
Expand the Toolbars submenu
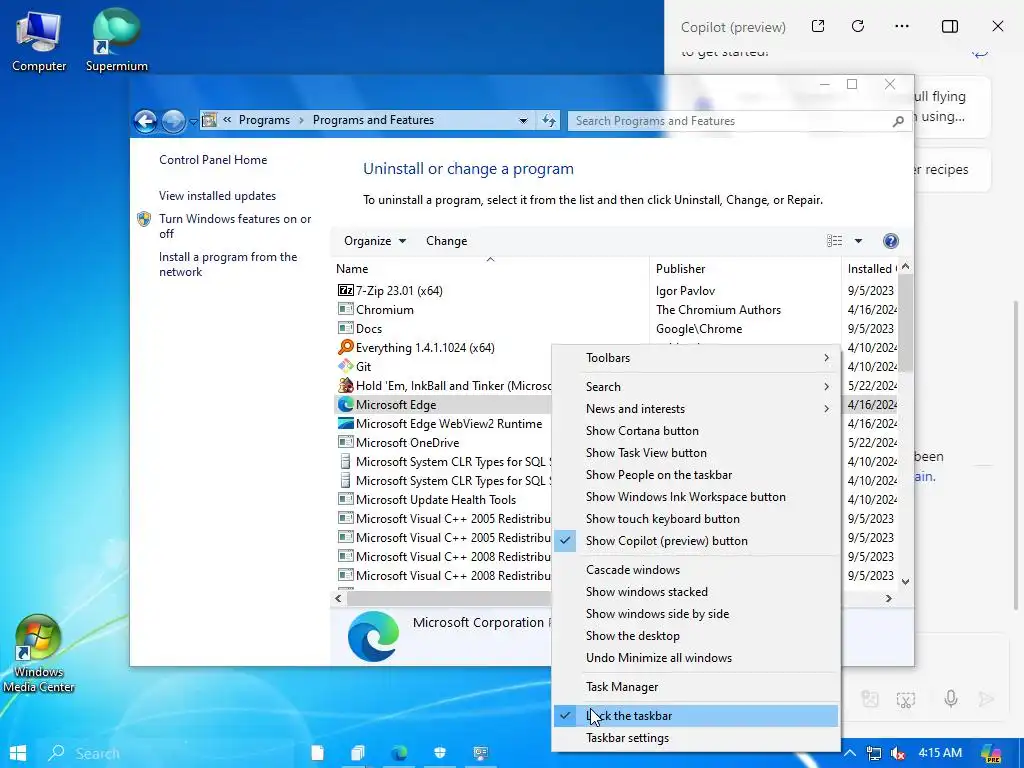tap(696, 358)
